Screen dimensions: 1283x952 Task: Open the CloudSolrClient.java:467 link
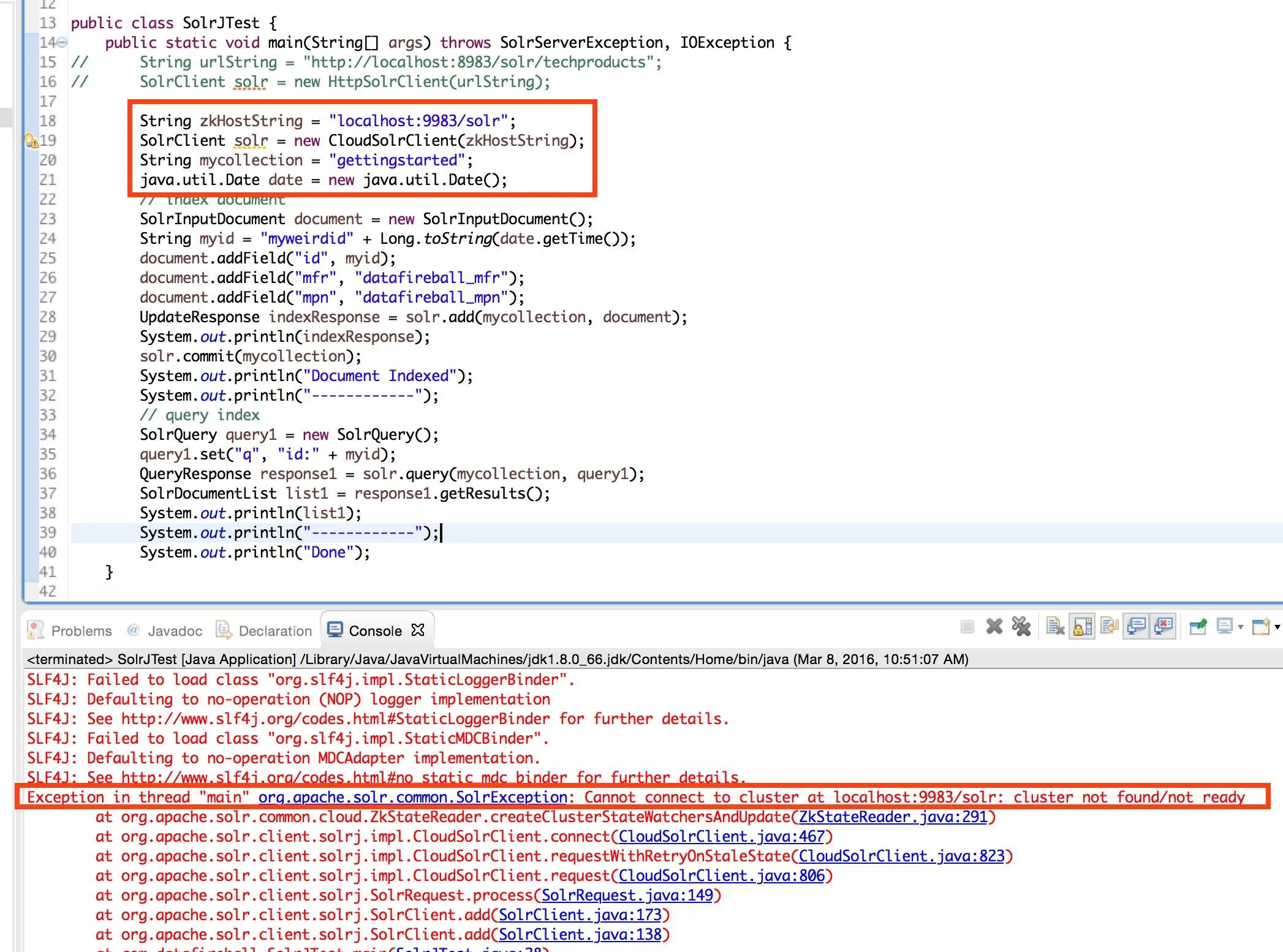[721, 836]
